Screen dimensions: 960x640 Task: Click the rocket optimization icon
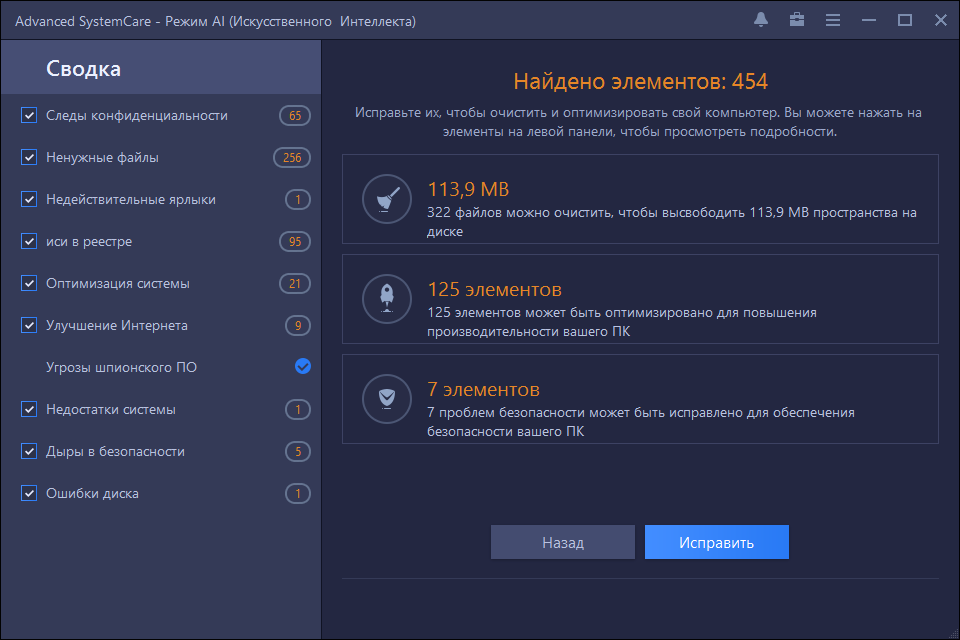click(x=387, y=298)
